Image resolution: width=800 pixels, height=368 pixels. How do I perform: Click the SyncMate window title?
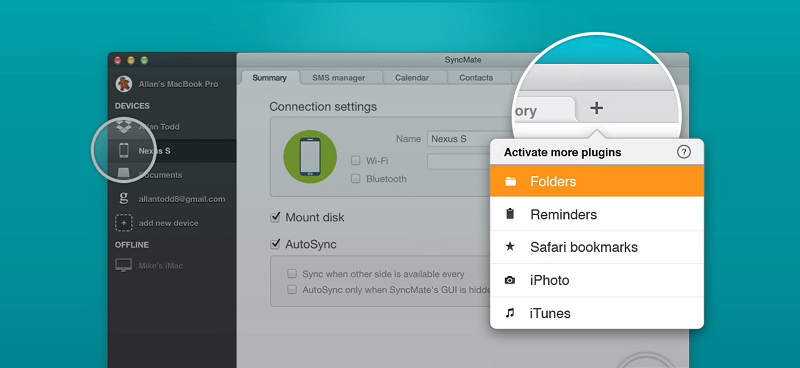pos(463,60)
